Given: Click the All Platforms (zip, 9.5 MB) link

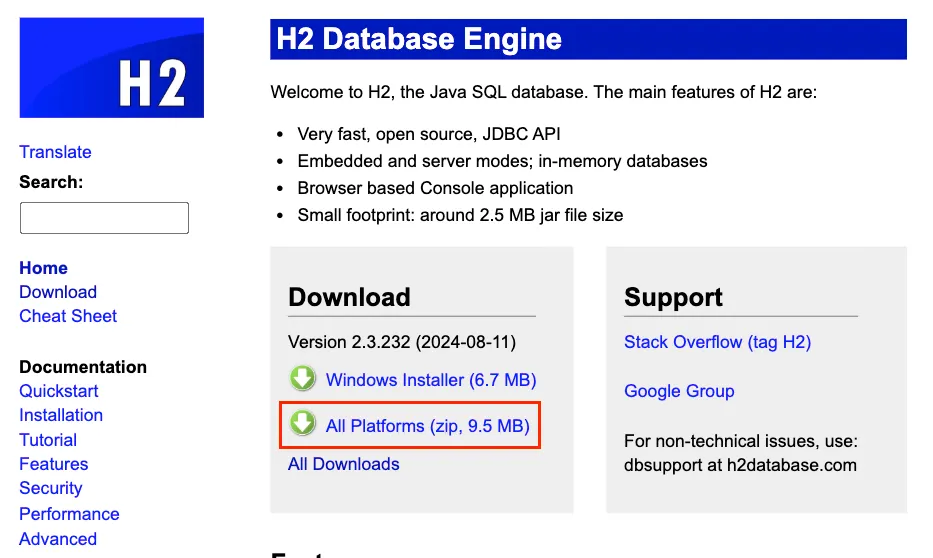Looking at the screenshot, I should click(427, 426).
